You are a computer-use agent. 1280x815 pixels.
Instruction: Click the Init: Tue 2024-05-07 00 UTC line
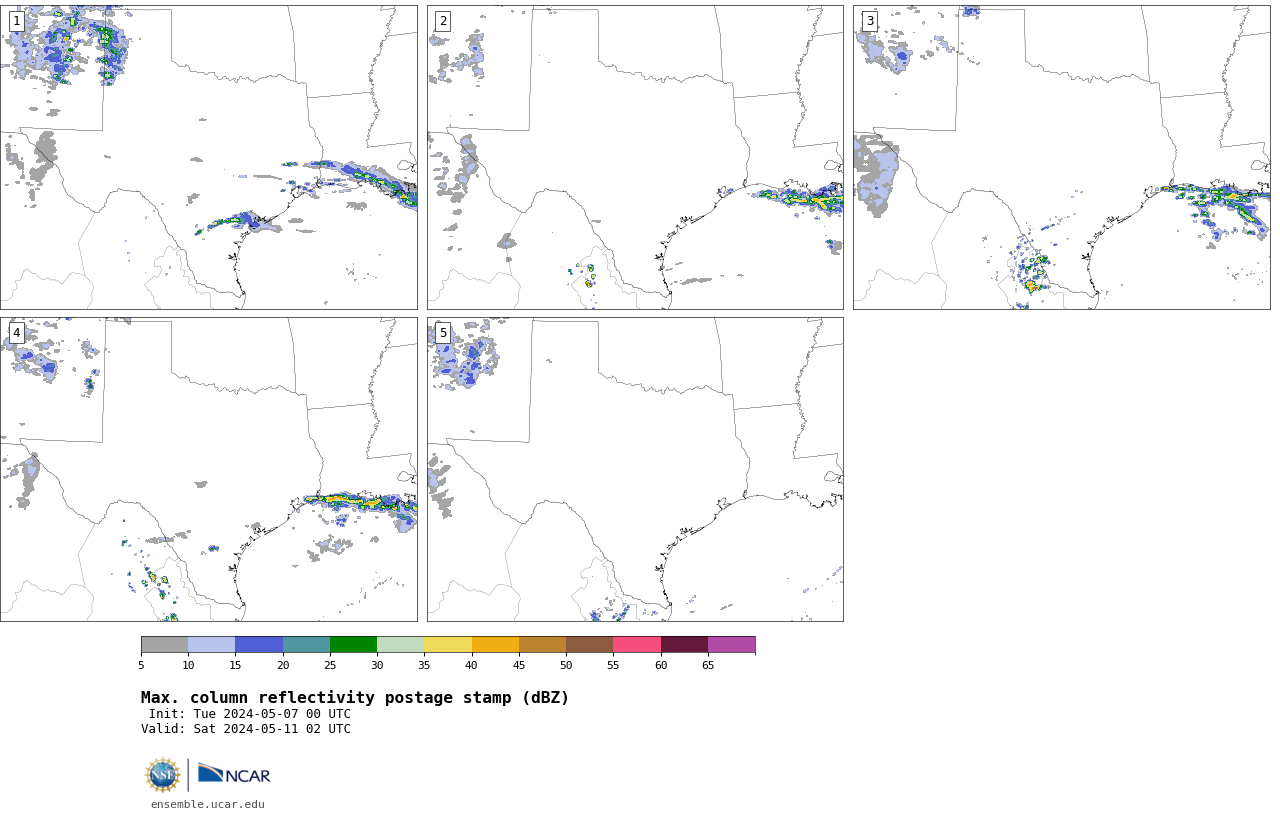tap(250, 714)
